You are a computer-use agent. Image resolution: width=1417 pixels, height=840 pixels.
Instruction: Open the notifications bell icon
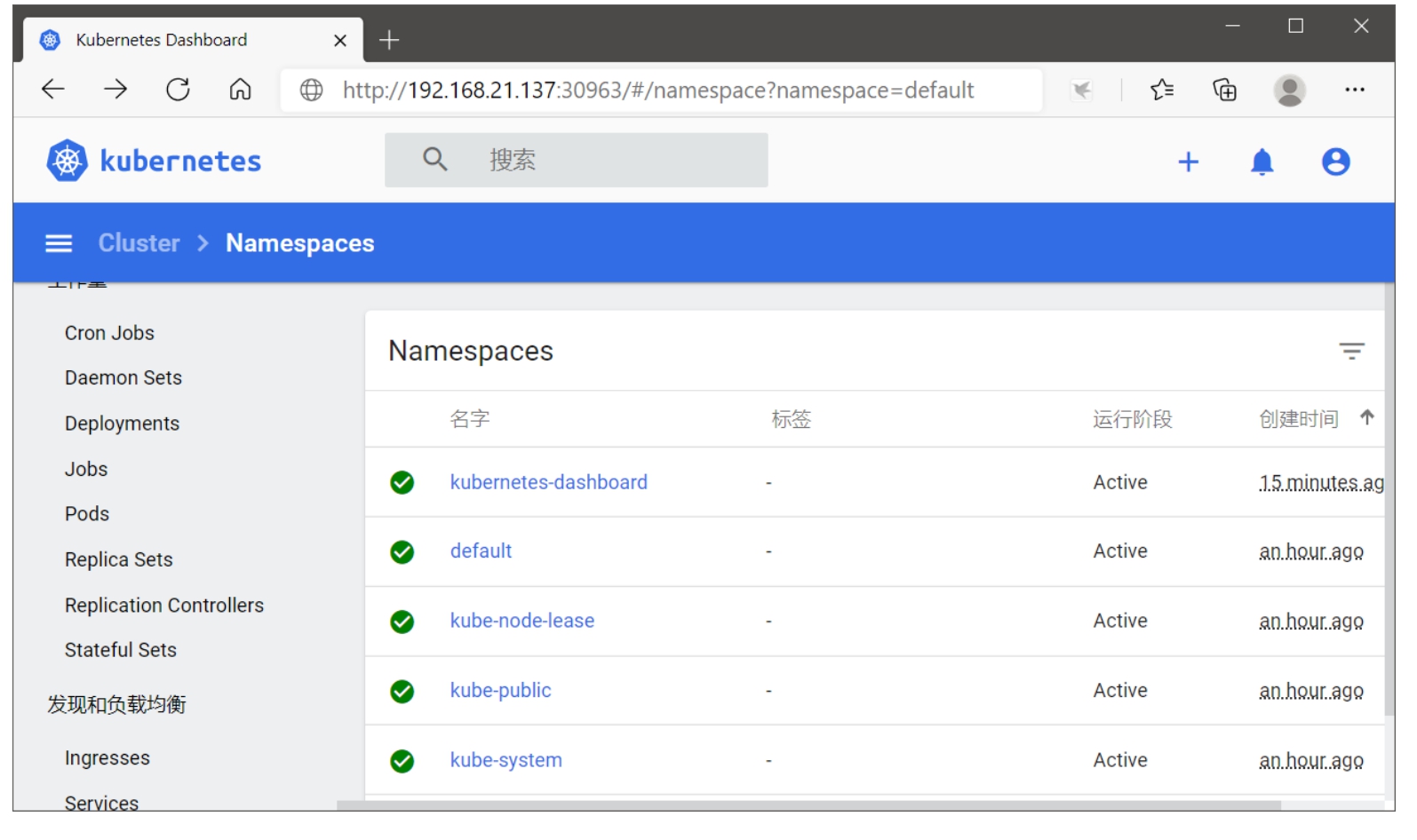pyautogui.click(x=1262, y=162)
